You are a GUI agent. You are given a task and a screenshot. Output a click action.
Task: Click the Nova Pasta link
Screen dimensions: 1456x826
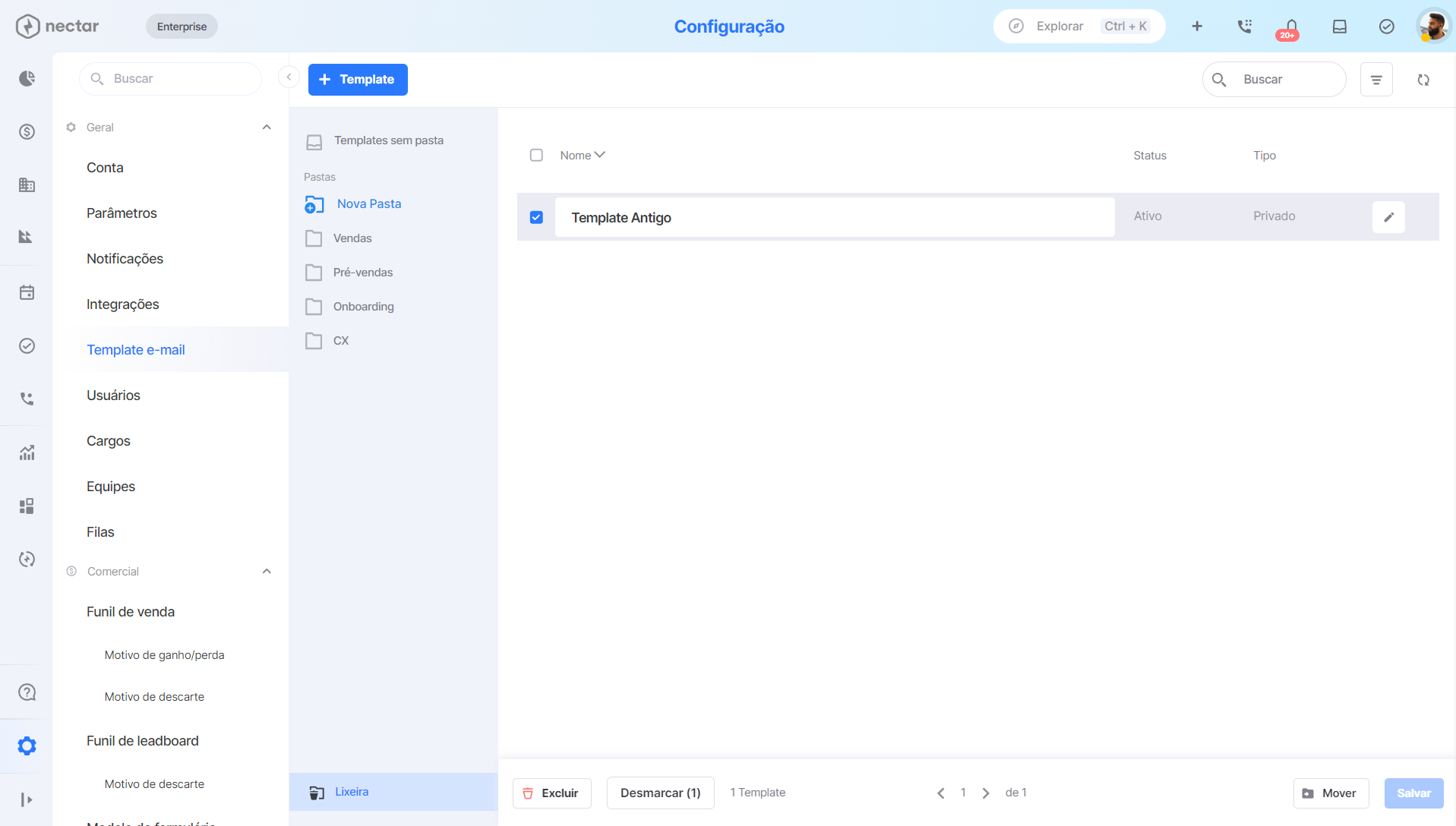click(353, 204)
